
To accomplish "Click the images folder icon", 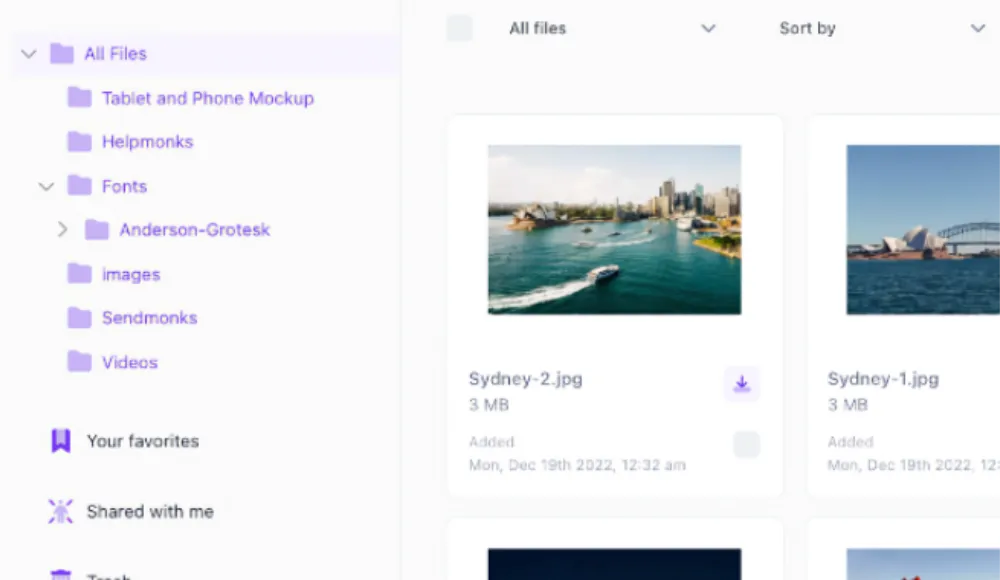I will [x=80, y=274].
